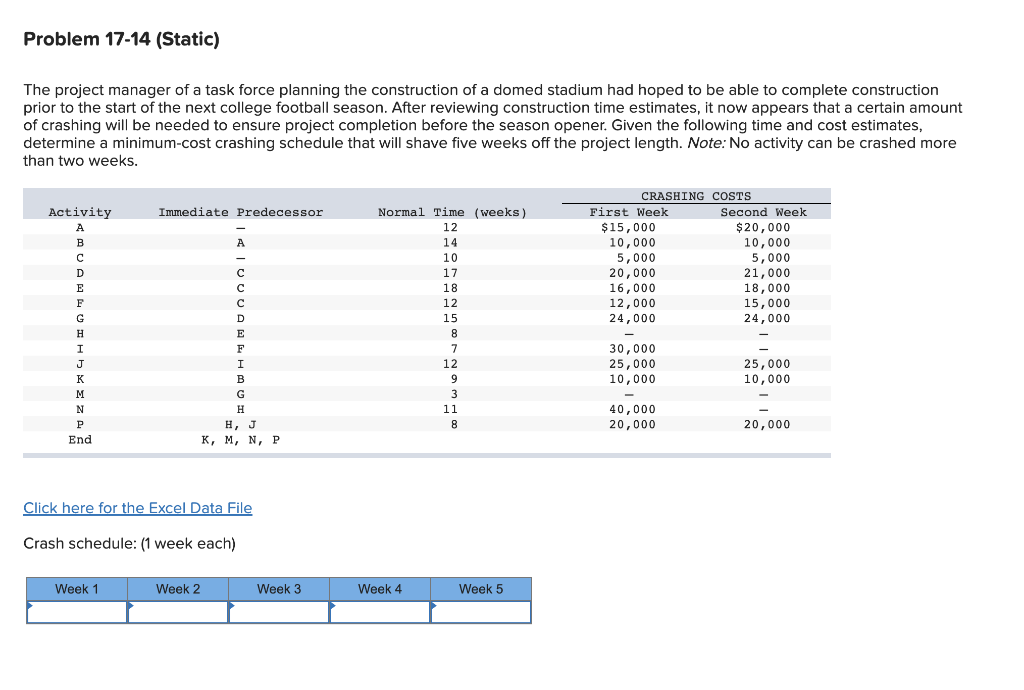Click normal time 17 for activity D
Viewport: 1024px width, 690px height.
pos(450,273)
